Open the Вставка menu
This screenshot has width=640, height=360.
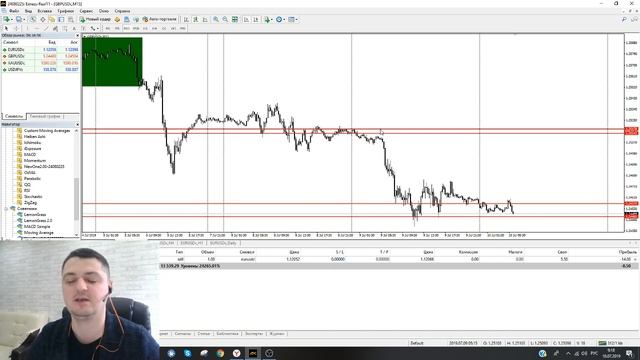click(44, 11)
